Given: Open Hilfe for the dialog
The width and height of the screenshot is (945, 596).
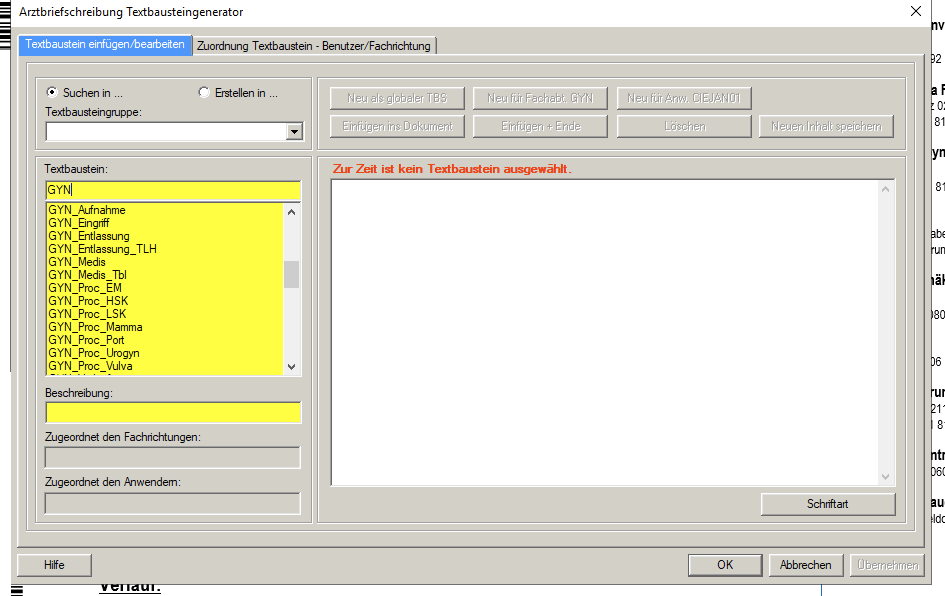Looking at the screenshot, I should 54,565.
